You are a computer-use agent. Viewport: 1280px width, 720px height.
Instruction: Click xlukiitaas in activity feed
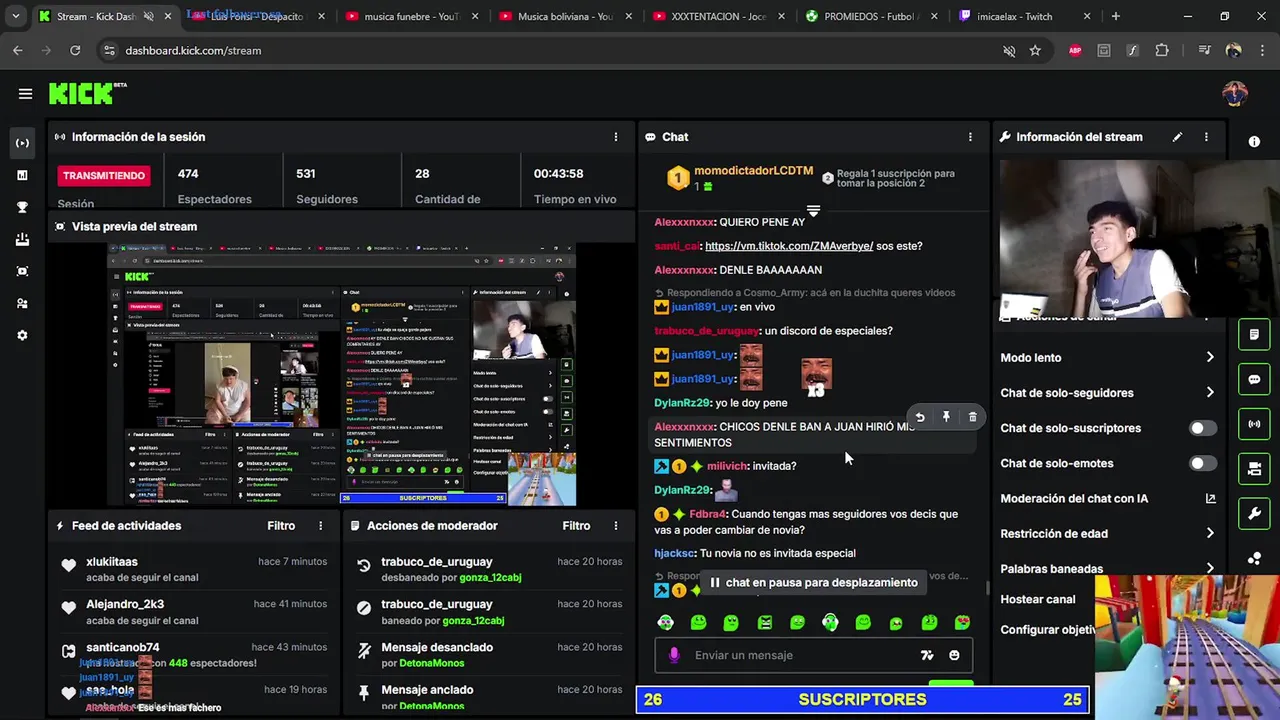pos(112,562)
